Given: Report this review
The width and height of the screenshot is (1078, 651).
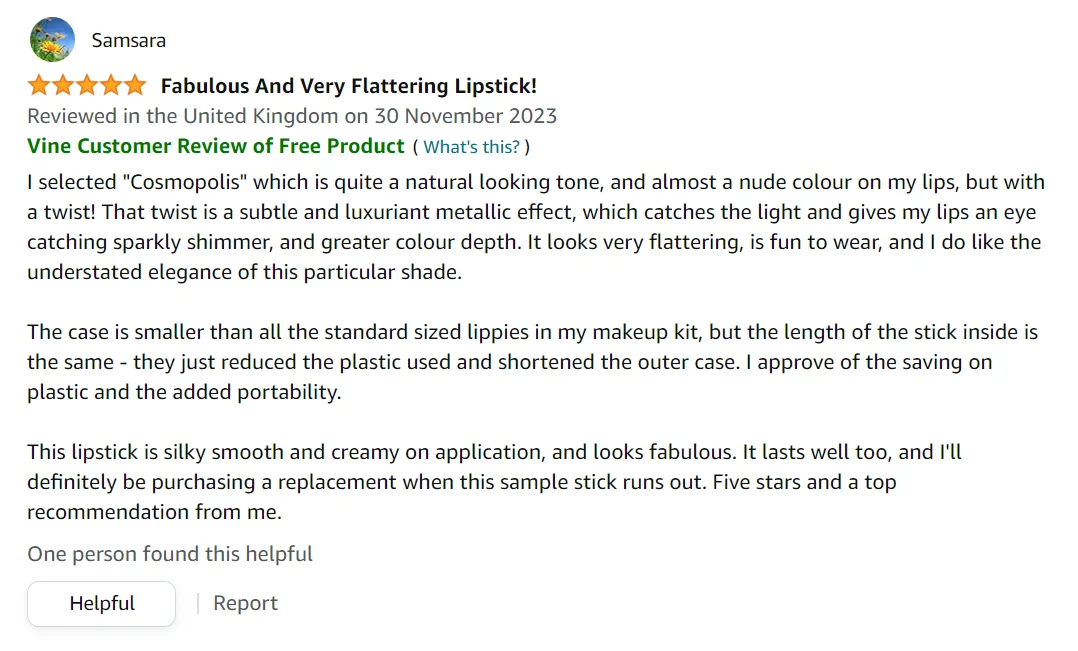Looking at the screenshot, I should 245,603.
